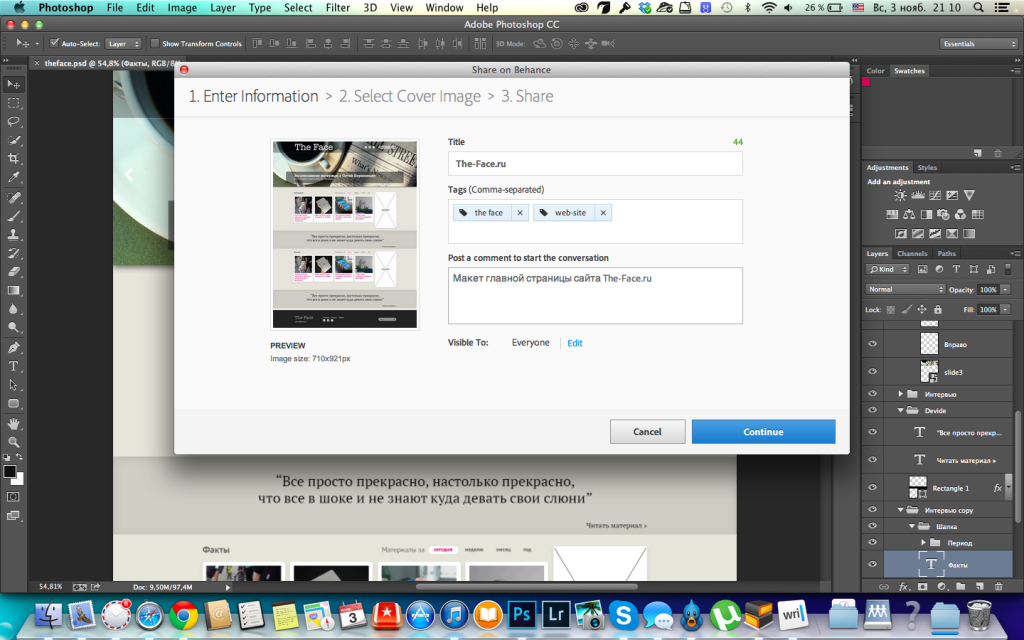This screenshot has width=1024, height=640.
Task: Select the Gradient tool
Action: (x=13, y=291)
